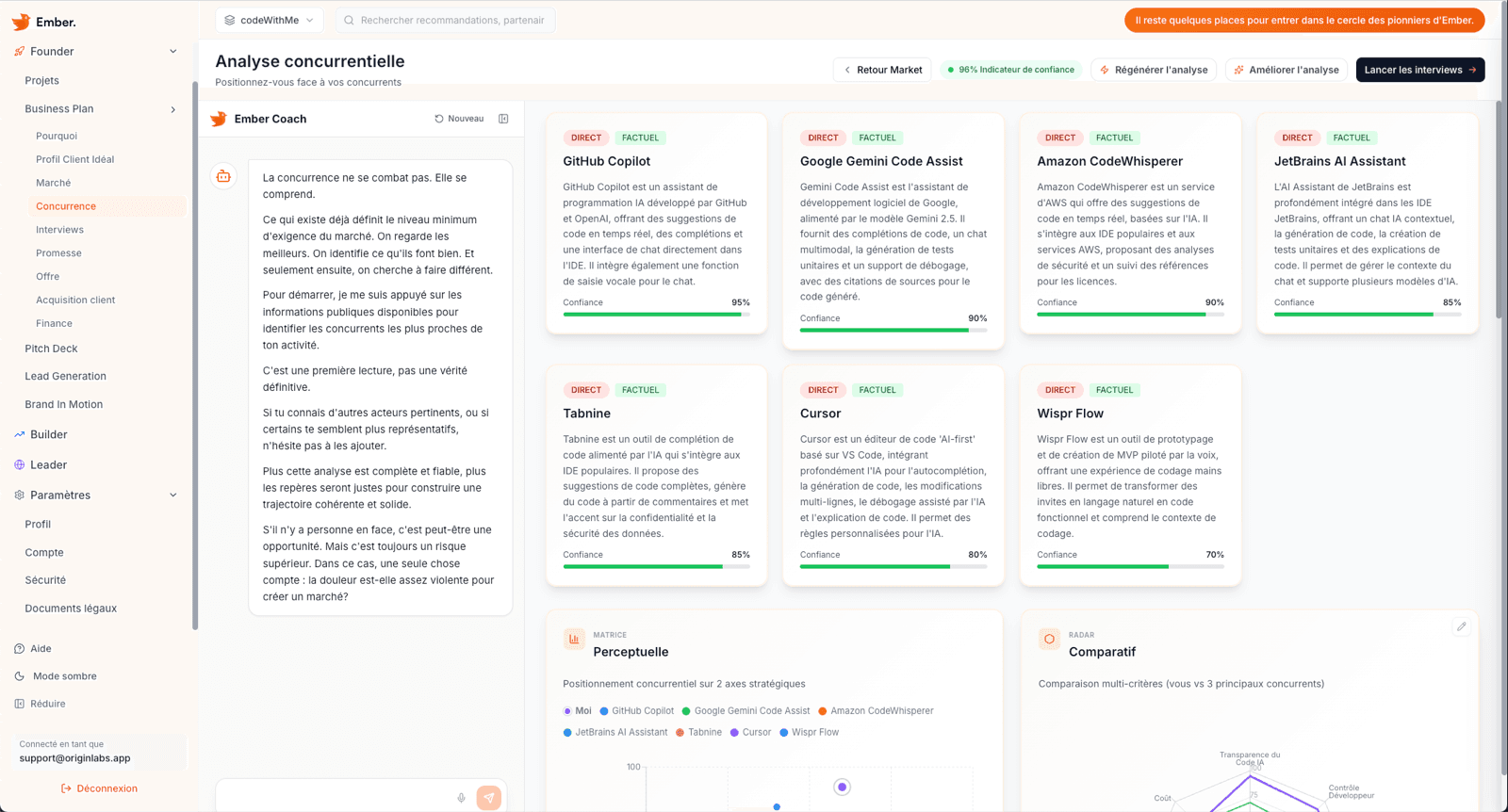Toggle Tabnine legend entry

click(698, 732)
